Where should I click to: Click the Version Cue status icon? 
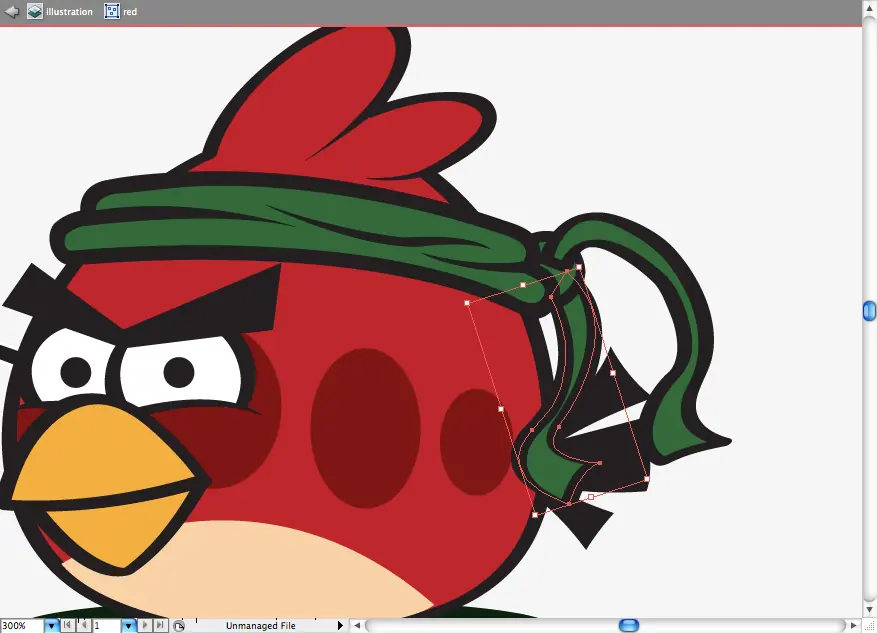click(x=178, y=626)
